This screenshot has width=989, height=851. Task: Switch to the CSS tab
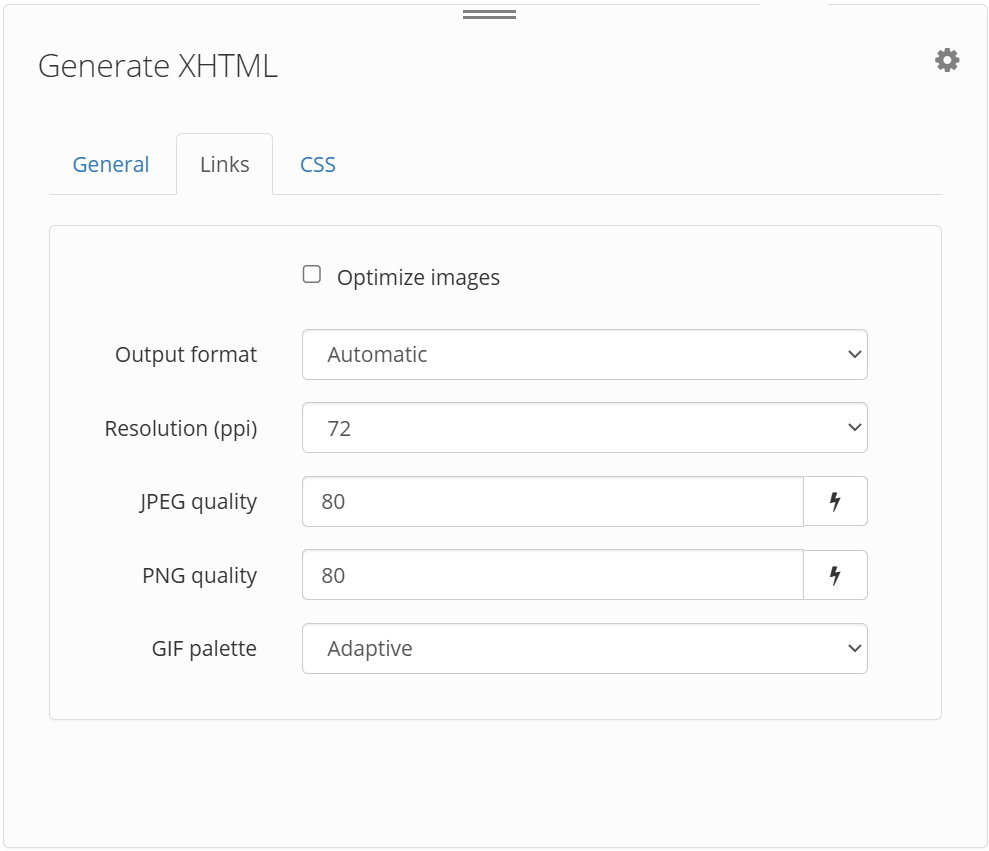(316, 164)
